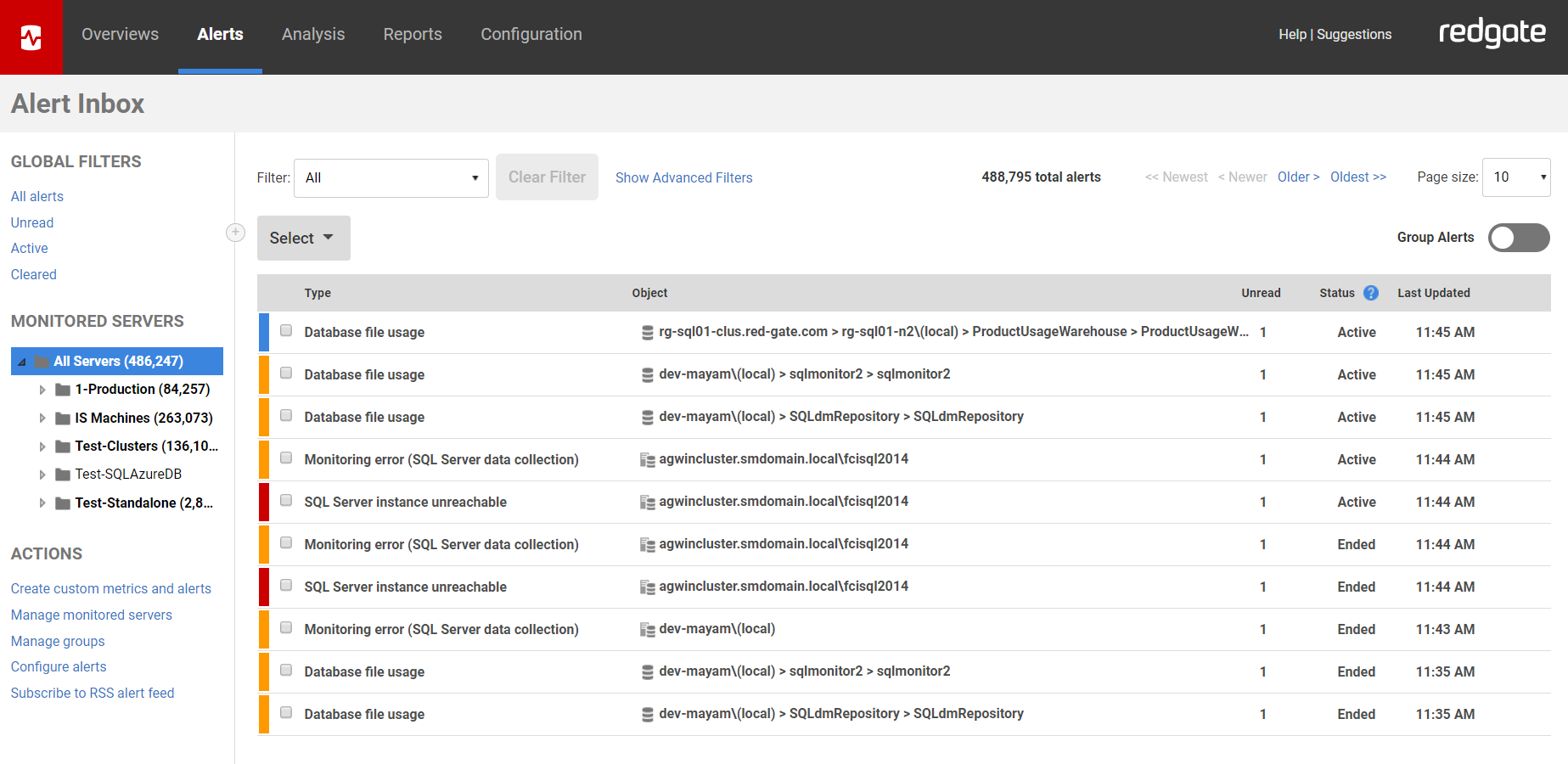The height and width of the screenshot is (764, 1568).
Task: Click Show Advanced Filters link
Action: (x=683, y=178)
